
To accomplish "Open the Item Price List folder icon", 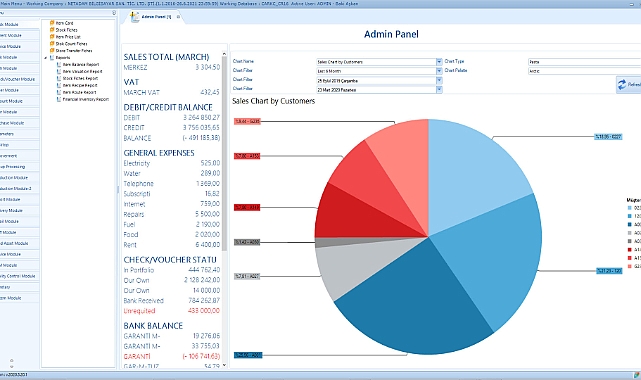I will tap(52, 37).
